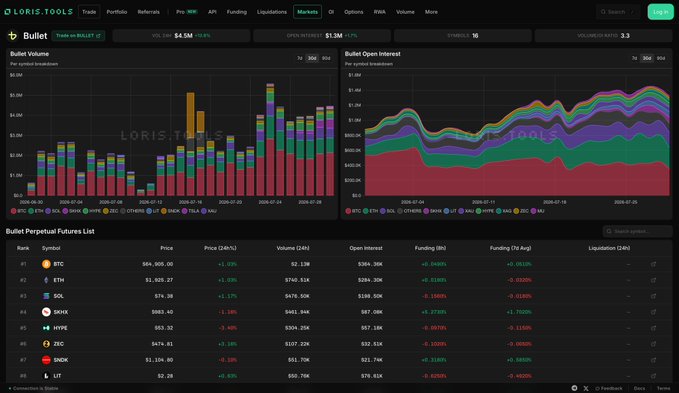
Task: Toggle MU series in Open Interest legend
Action: tap(537, 211)
